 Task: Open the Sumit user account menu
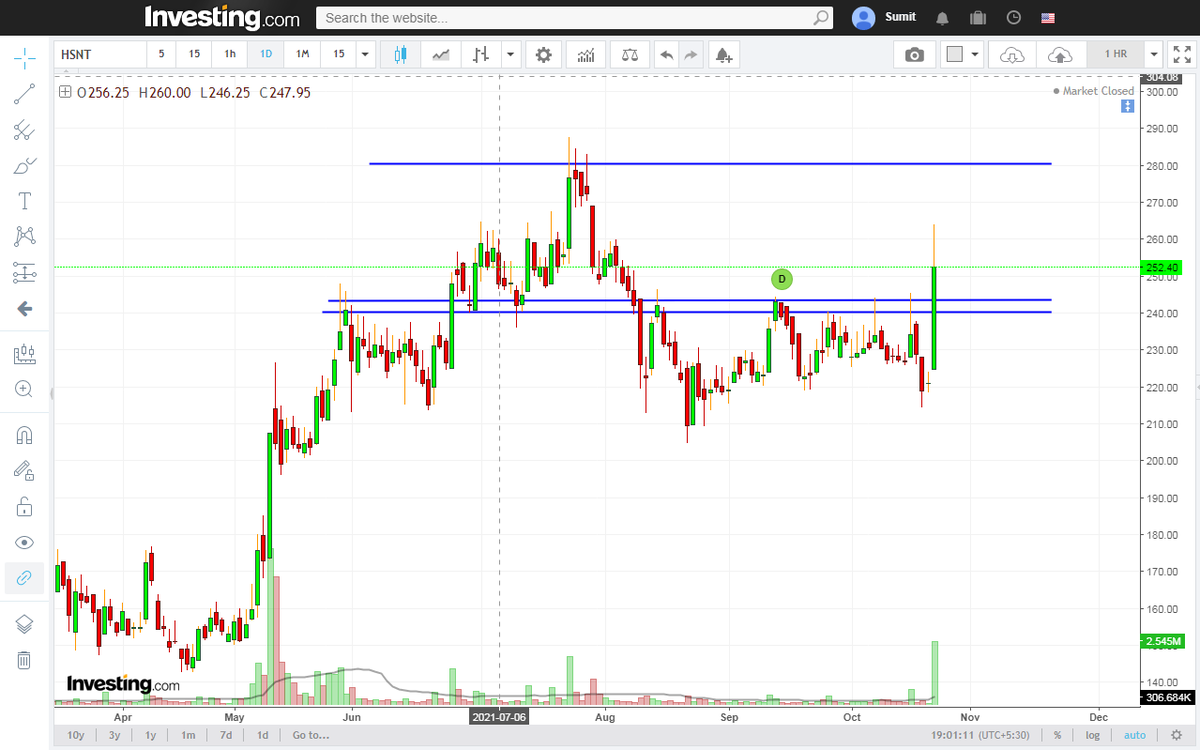pos(885,18)
